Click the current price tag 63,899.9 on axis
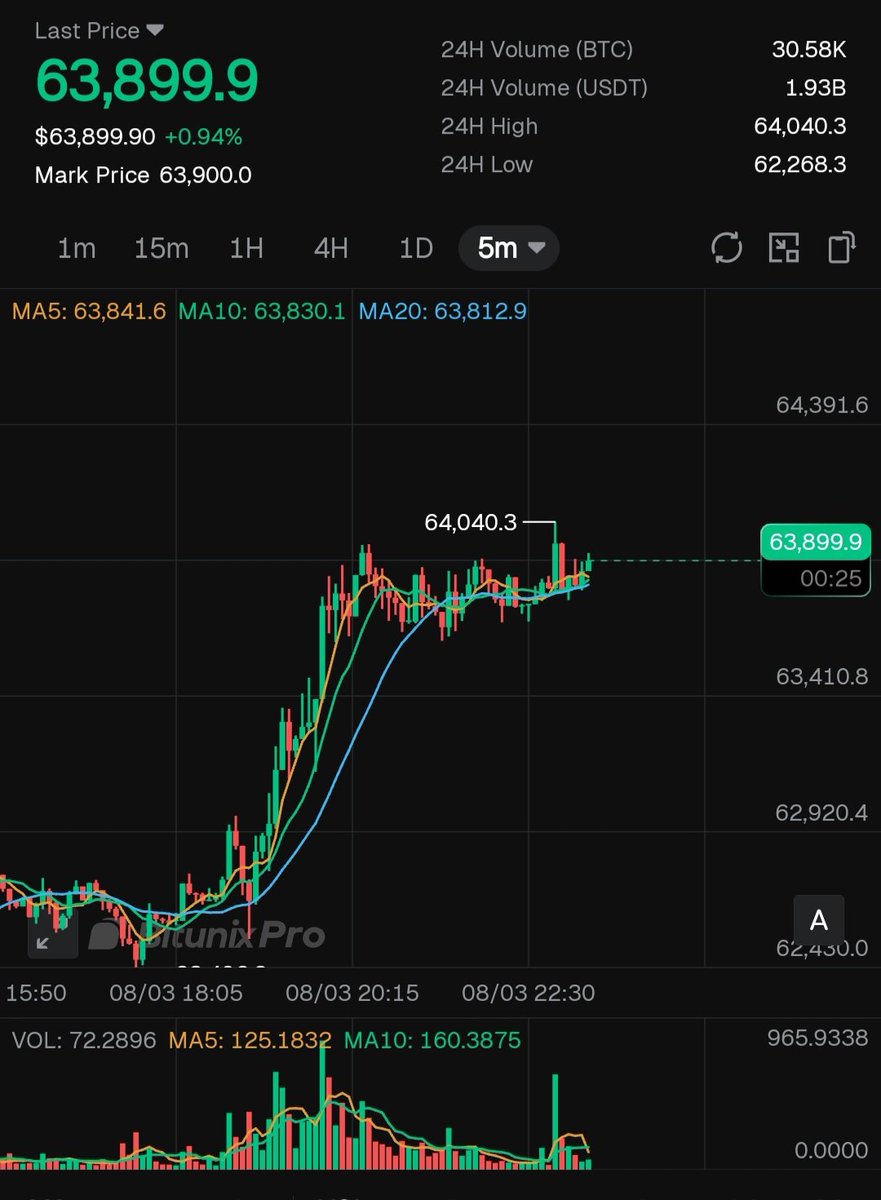This screenshot has height=1200, width=881. tap(816, 542)
